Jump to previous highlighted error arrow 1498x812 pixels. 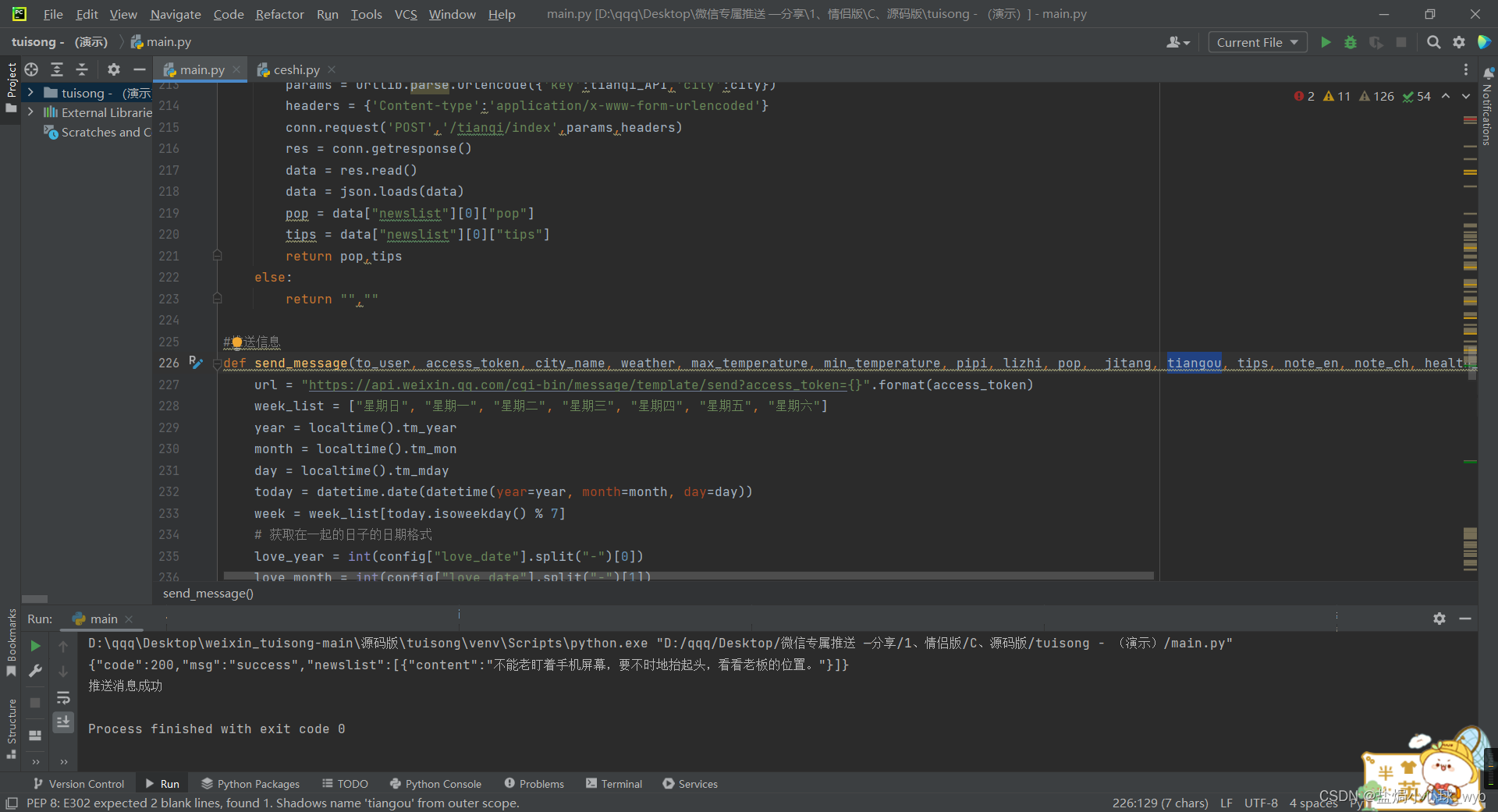pos(1446,96)
